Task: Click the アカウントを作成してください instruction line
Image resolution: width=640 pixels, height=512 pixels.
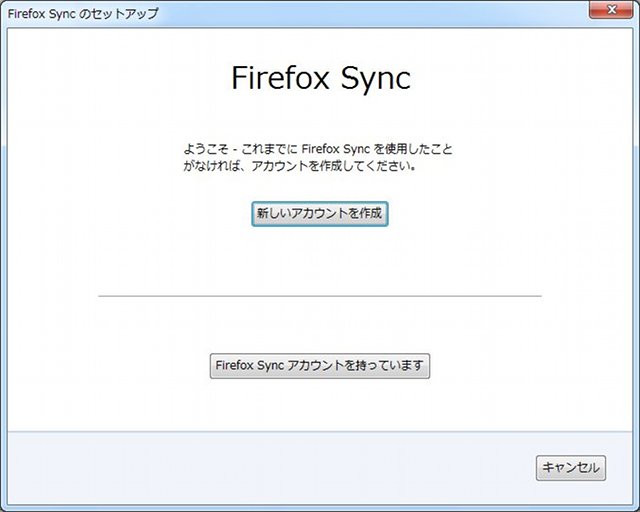Action: tap(300, 166)
